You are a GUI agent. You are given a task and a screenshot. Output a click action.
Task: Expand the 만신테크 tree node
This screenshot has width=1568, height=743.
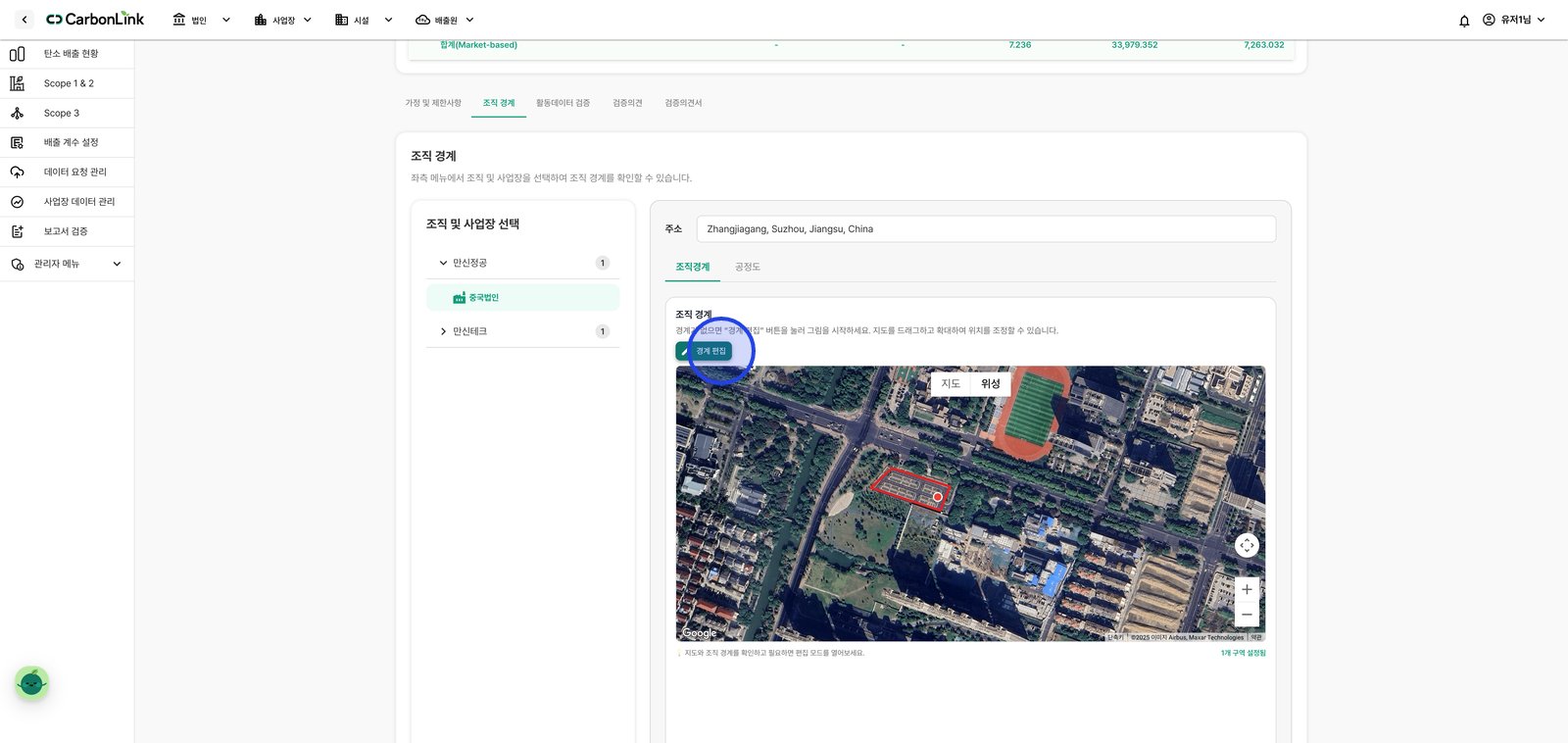click(x=443, y=331)
